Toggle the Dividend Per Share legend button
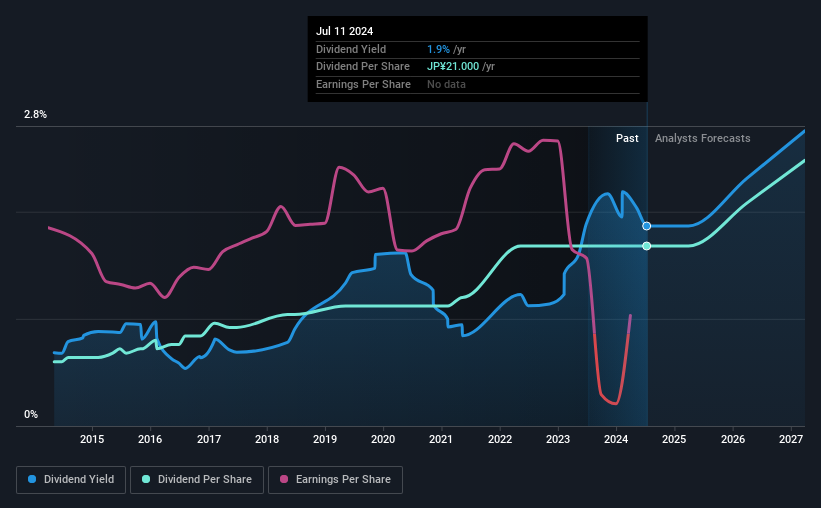Screen dimensions: 821x508 [197, 480]
